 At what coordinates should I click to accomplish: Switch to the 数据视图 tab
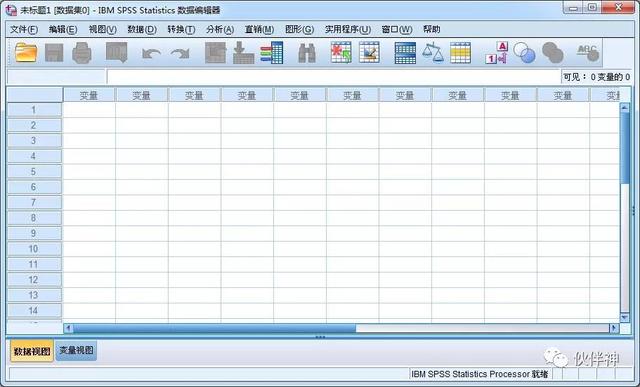click(x=32, y=351)
